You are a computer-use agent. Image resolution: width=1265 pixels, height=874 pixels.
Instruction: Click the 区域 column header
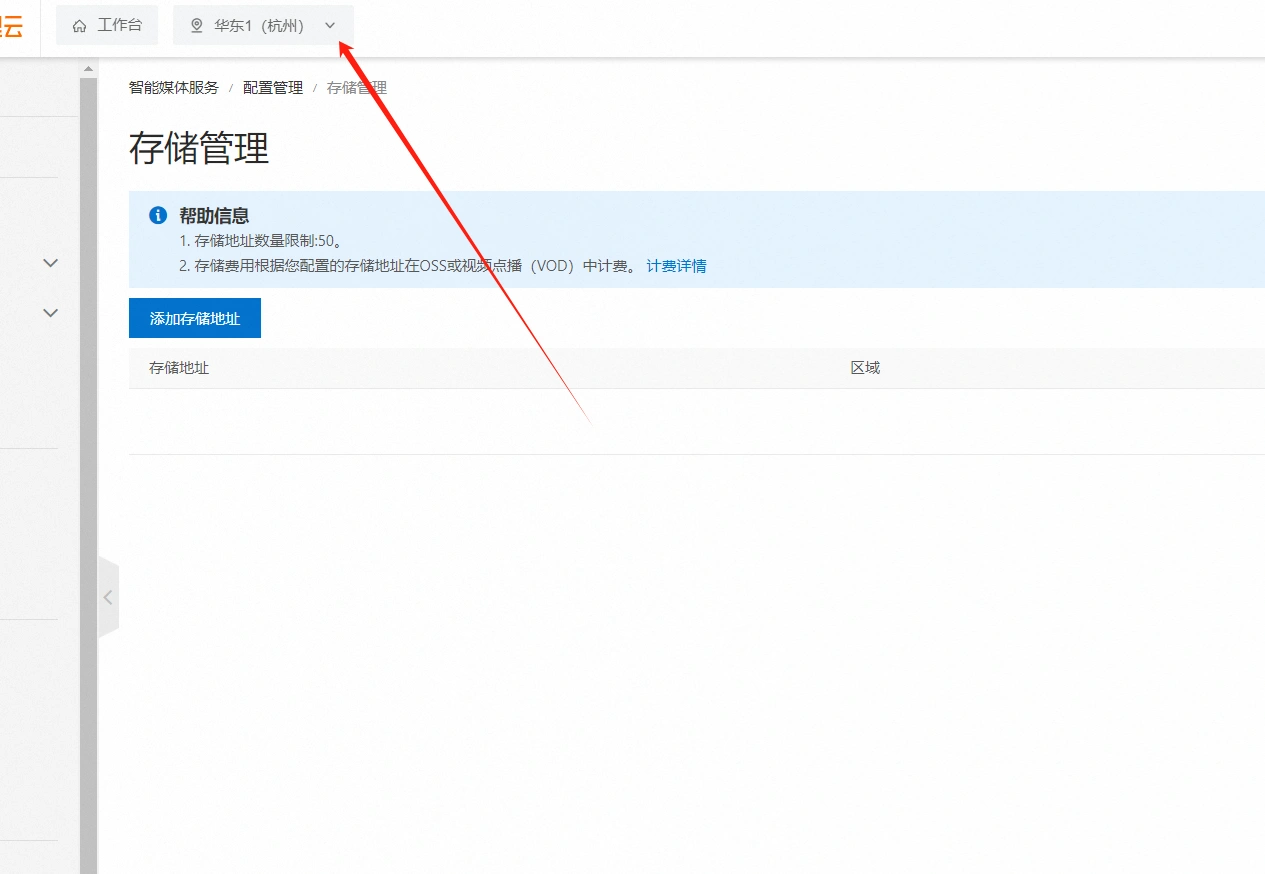(x=865, y=368)
